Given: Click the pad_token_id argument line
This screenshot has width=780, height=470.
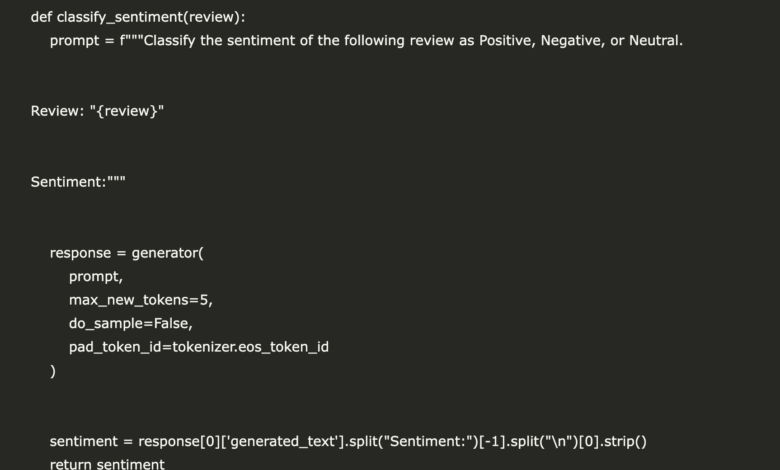Looking at the screenshot, I should [198, 347].
